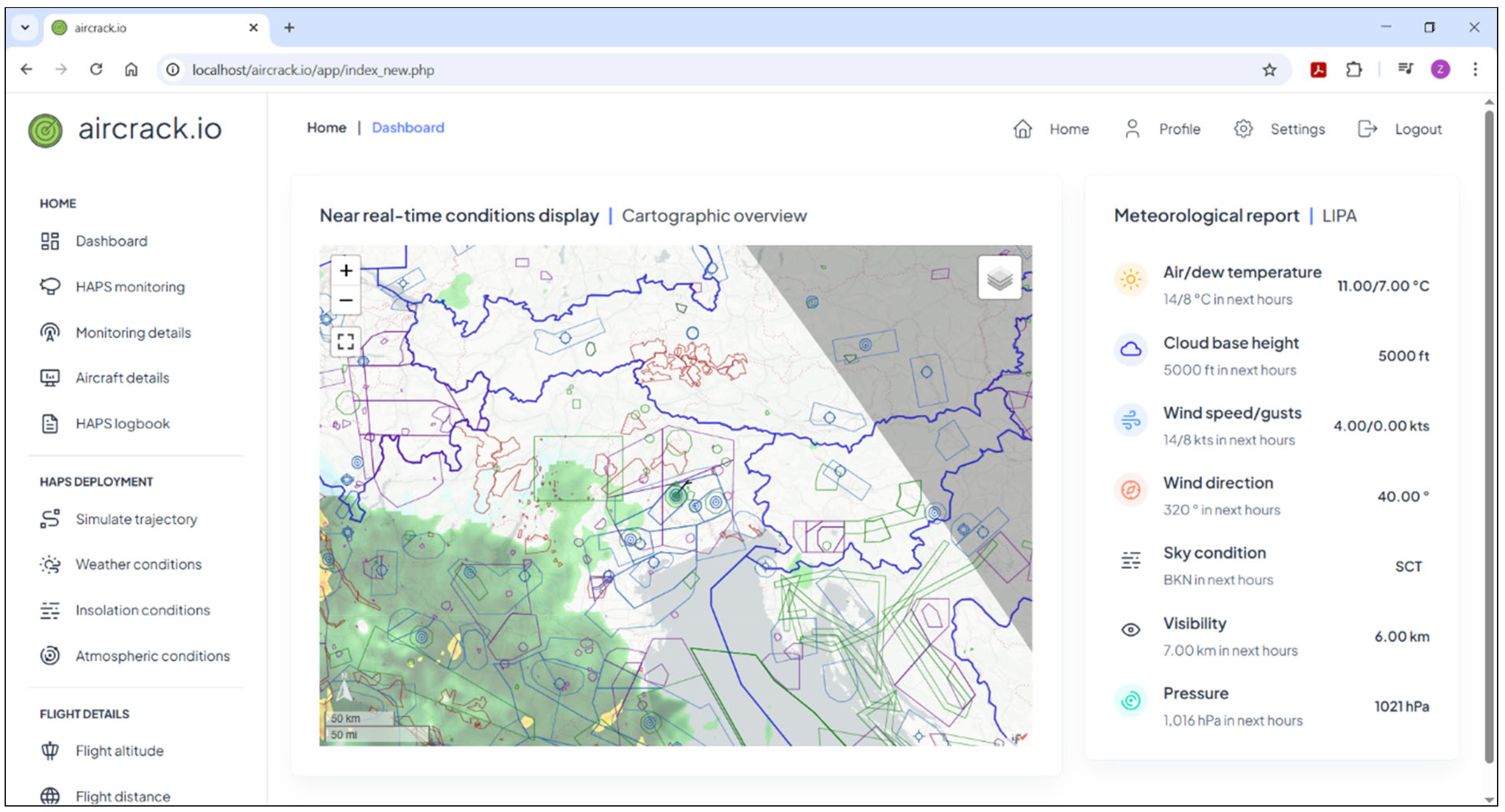Open Monitoring details in sidebar
This screenshot has height=812, width=1505.
pyautogui.click(x=133, y=333)
